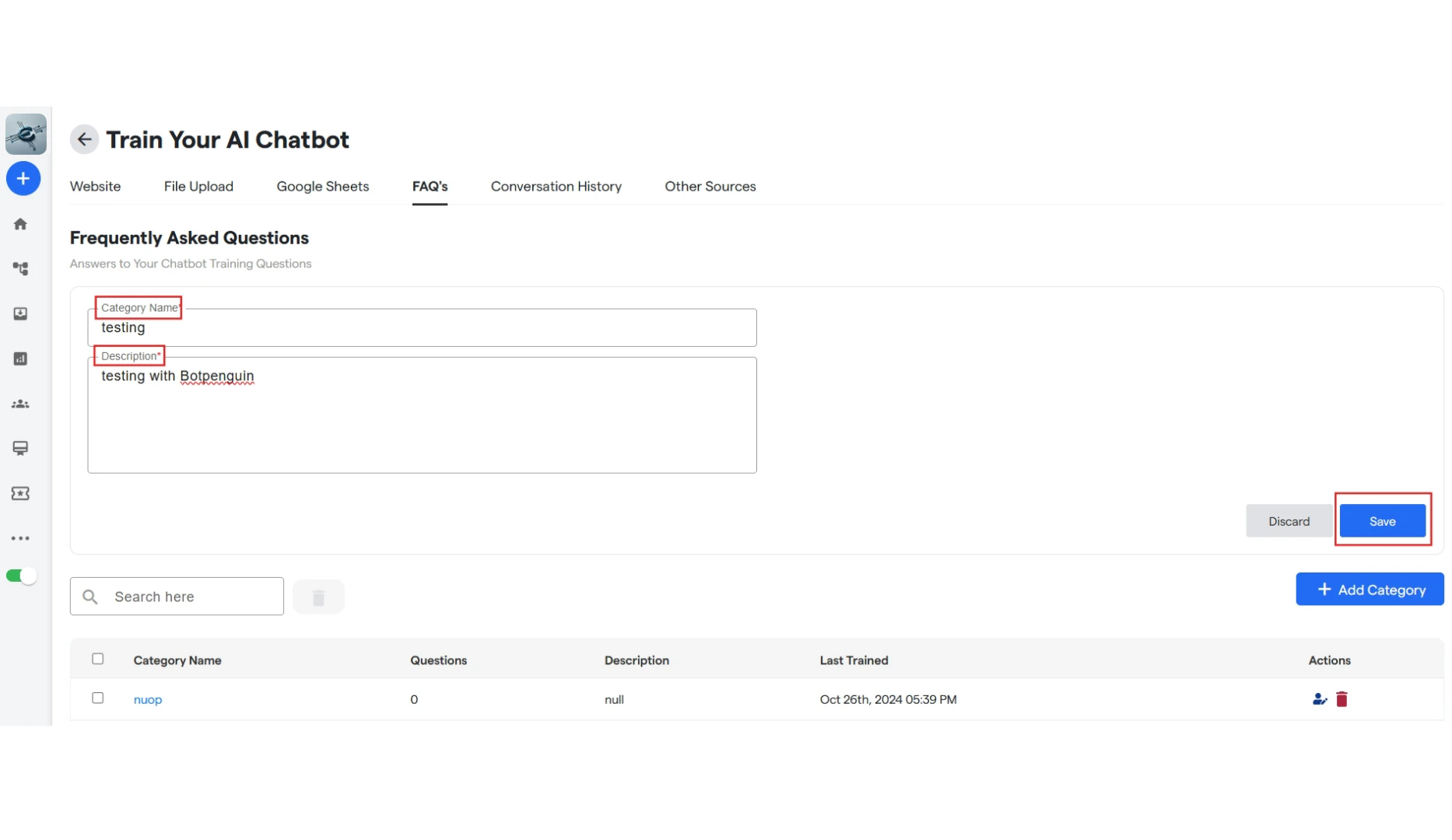Click the Category Name input field
Viewport: 1452px width, 840px height.
422,327
